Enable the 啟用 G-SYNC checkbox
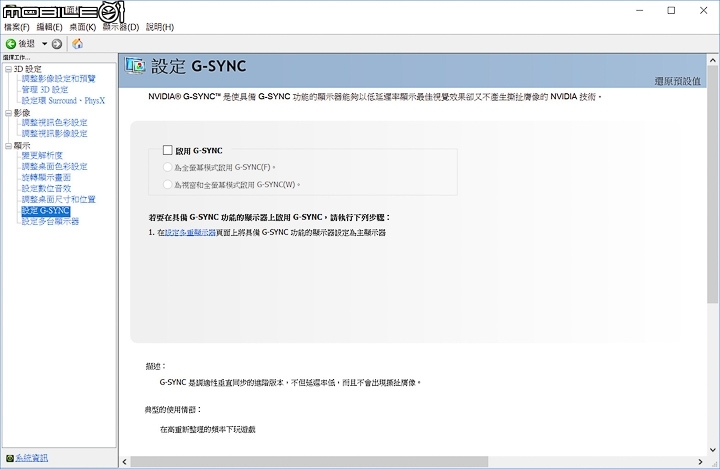720x469 pixels. (168, 150)
